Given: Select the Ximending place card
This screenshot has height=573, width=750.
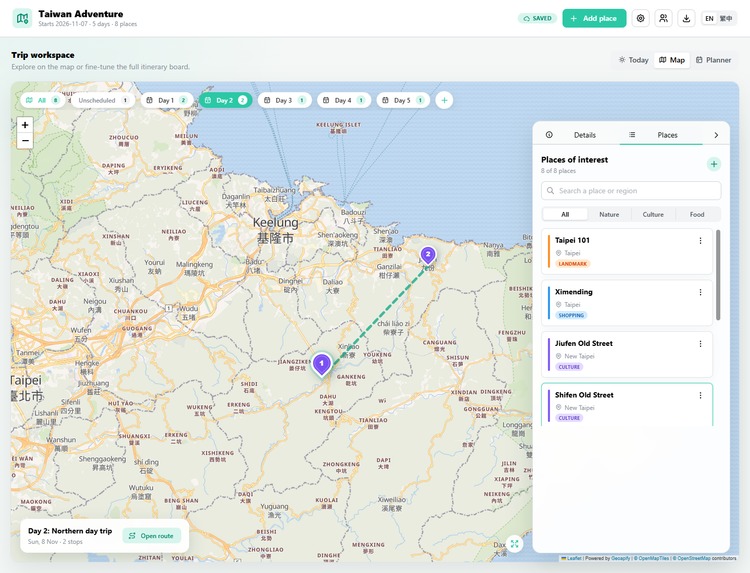Looking at the screenshot, I should point(627,303).
